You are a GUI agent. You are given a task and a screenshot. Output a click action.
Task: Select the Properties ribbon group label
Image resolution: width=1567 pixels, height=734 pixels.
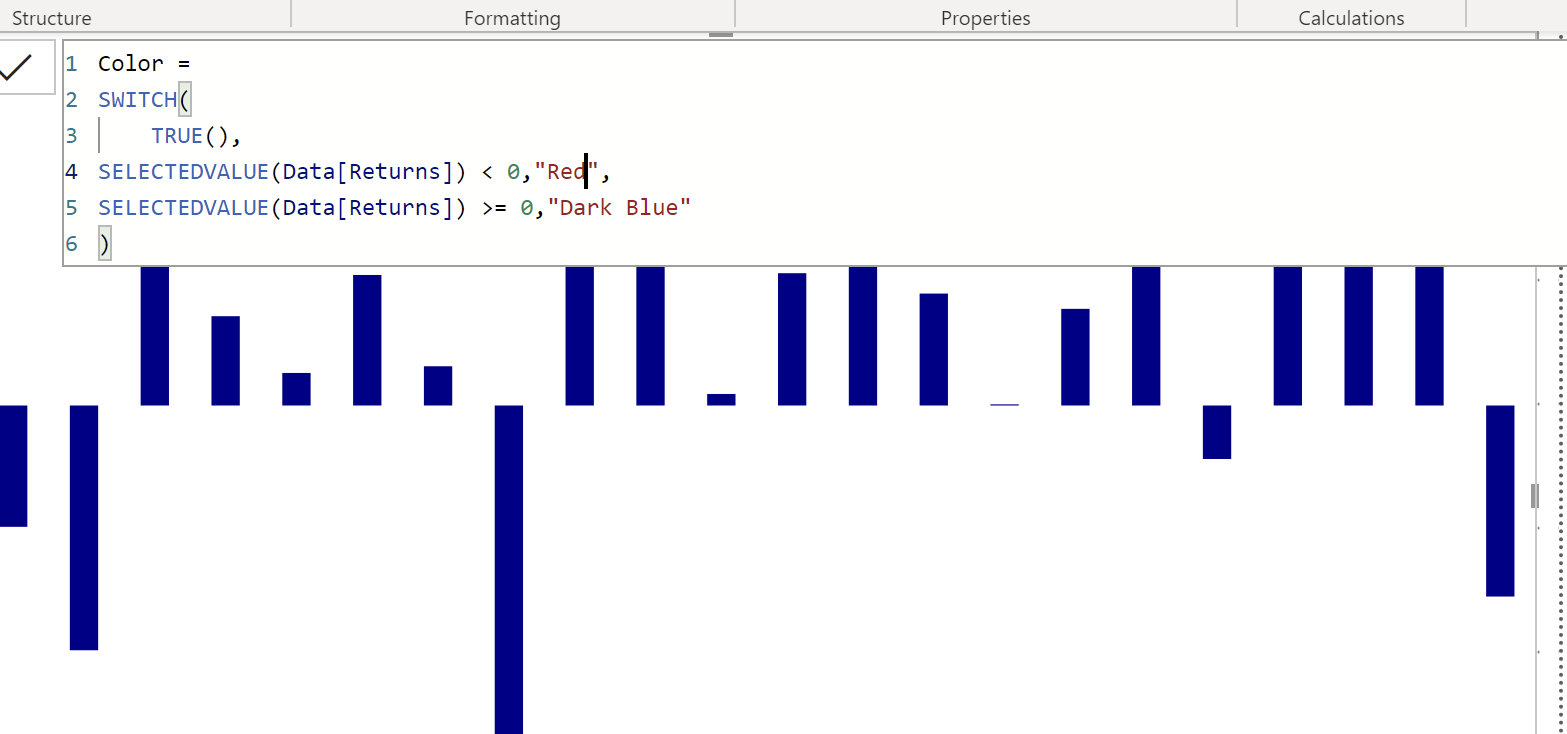[985, 18]
